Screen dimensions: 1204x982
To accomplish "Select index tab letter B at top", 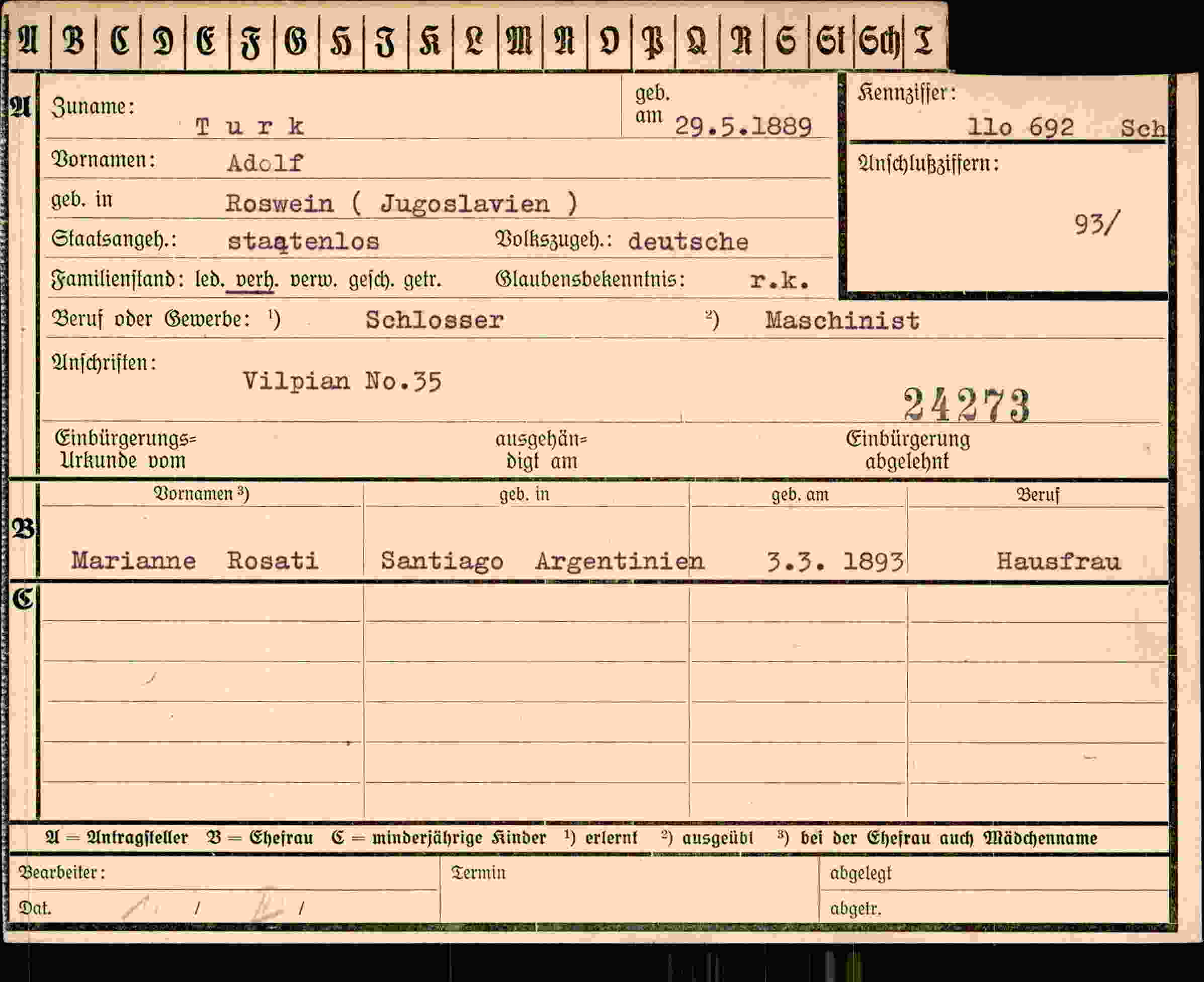I will click(x=73, y=41).
